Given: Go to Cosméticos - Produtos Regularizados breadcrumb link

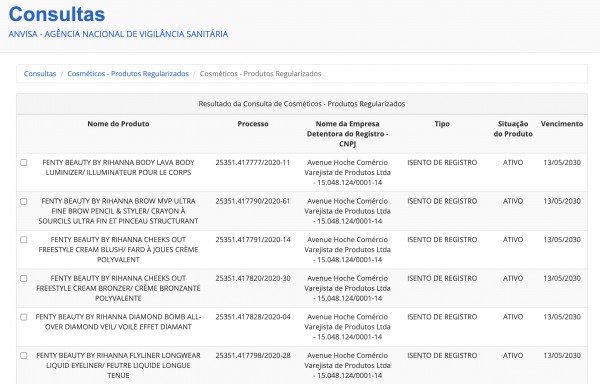Looking at the screenshot, I should [x=128, y=73].
